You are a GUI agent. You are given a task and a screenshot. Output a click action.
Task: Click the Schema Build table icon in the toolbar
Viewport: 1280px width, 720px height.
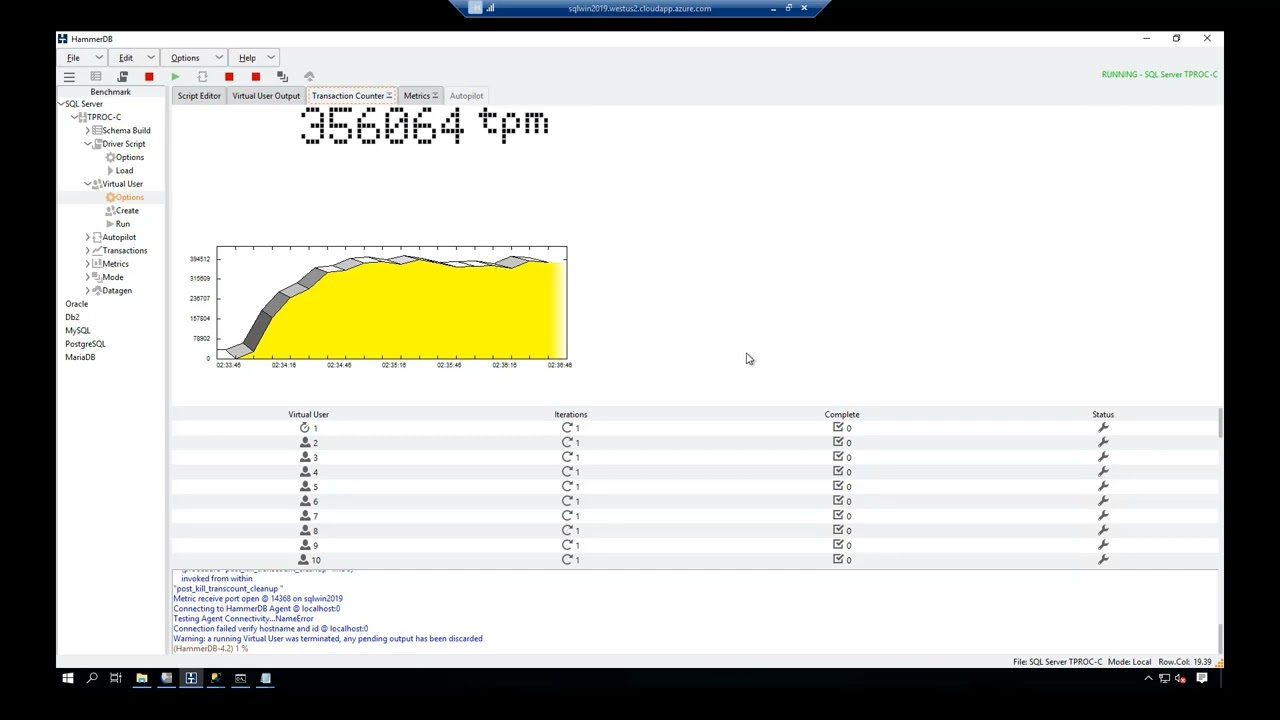point(96,77)
